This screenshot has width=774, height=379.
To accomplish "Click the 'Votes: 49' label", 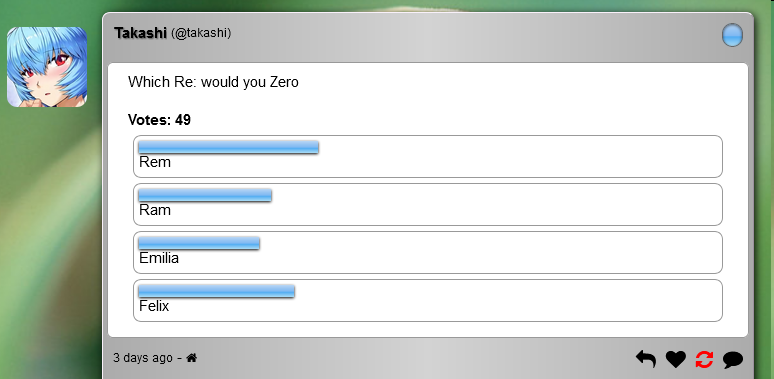I will point(159,120).
